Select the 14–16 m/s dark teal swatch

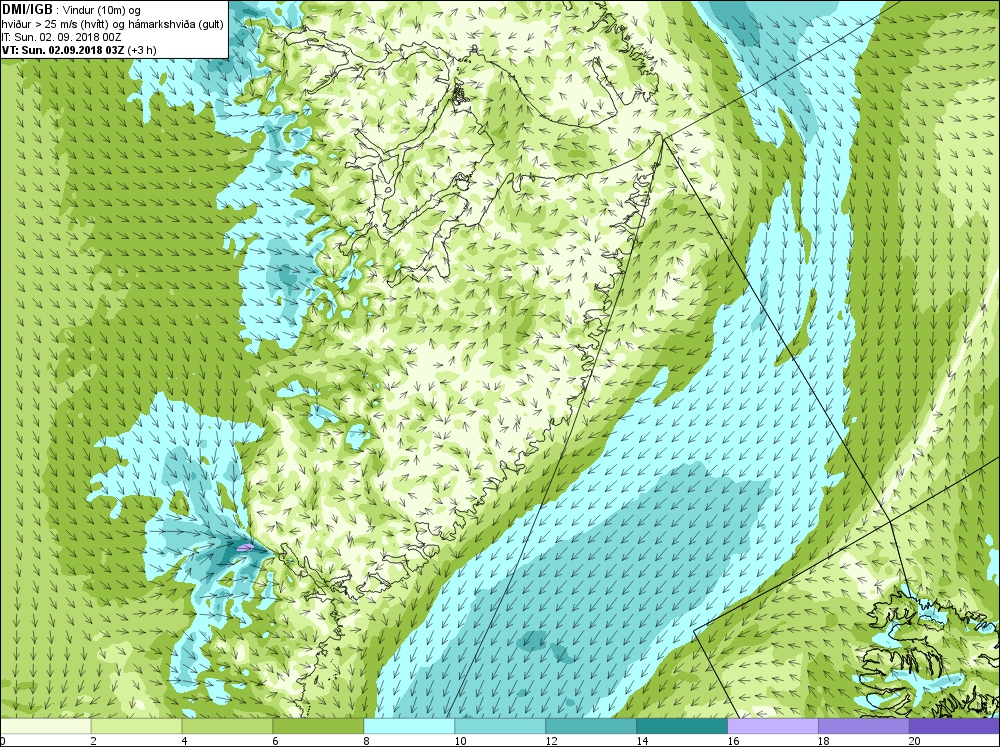(x=682, y=726)
